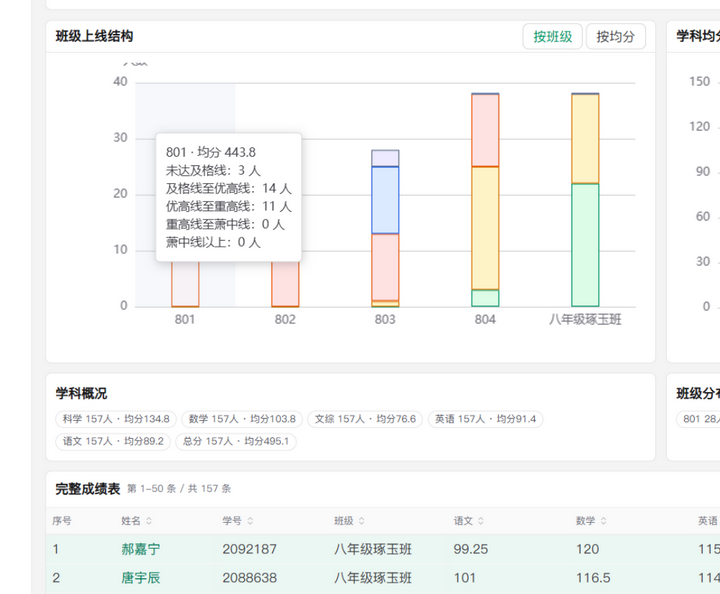Click pink lower segment of 803 bar

coord(385,267)
